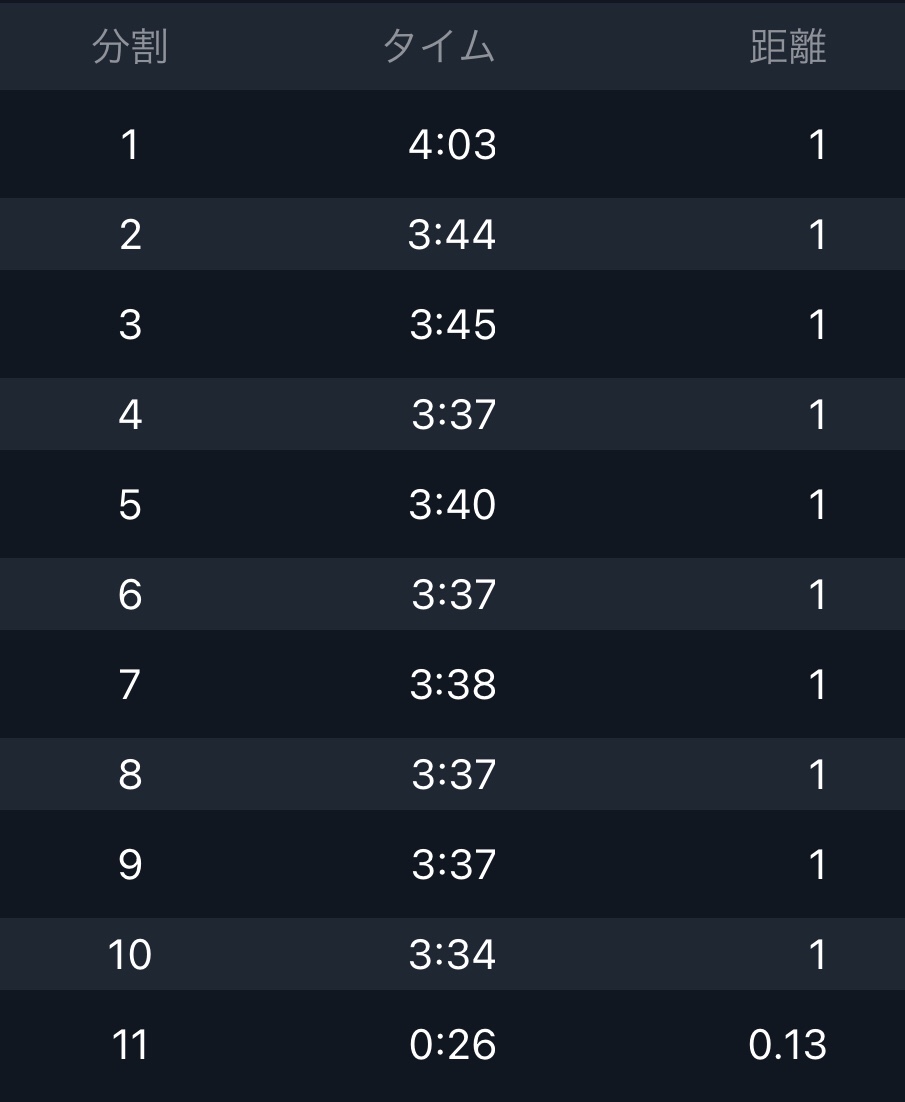Select split number 2 in the table
The height and width of the screenshot is (1102, 905).
130,235
